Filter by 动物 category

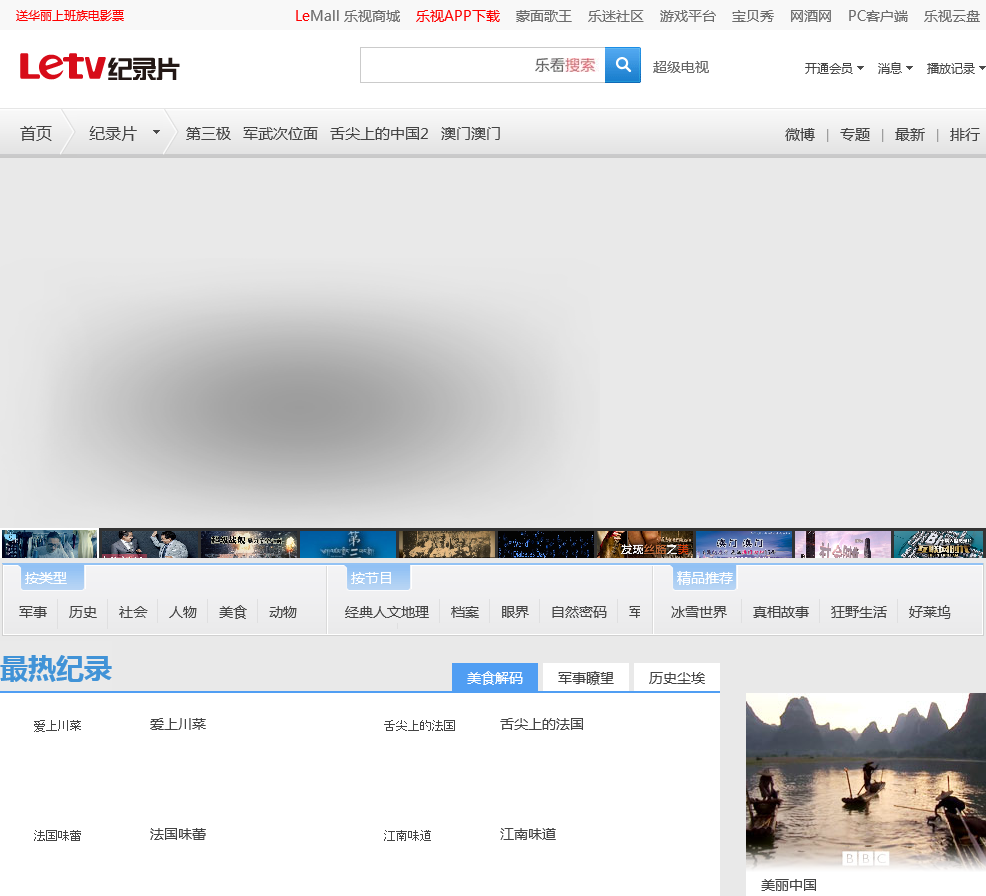click(282, 612)
